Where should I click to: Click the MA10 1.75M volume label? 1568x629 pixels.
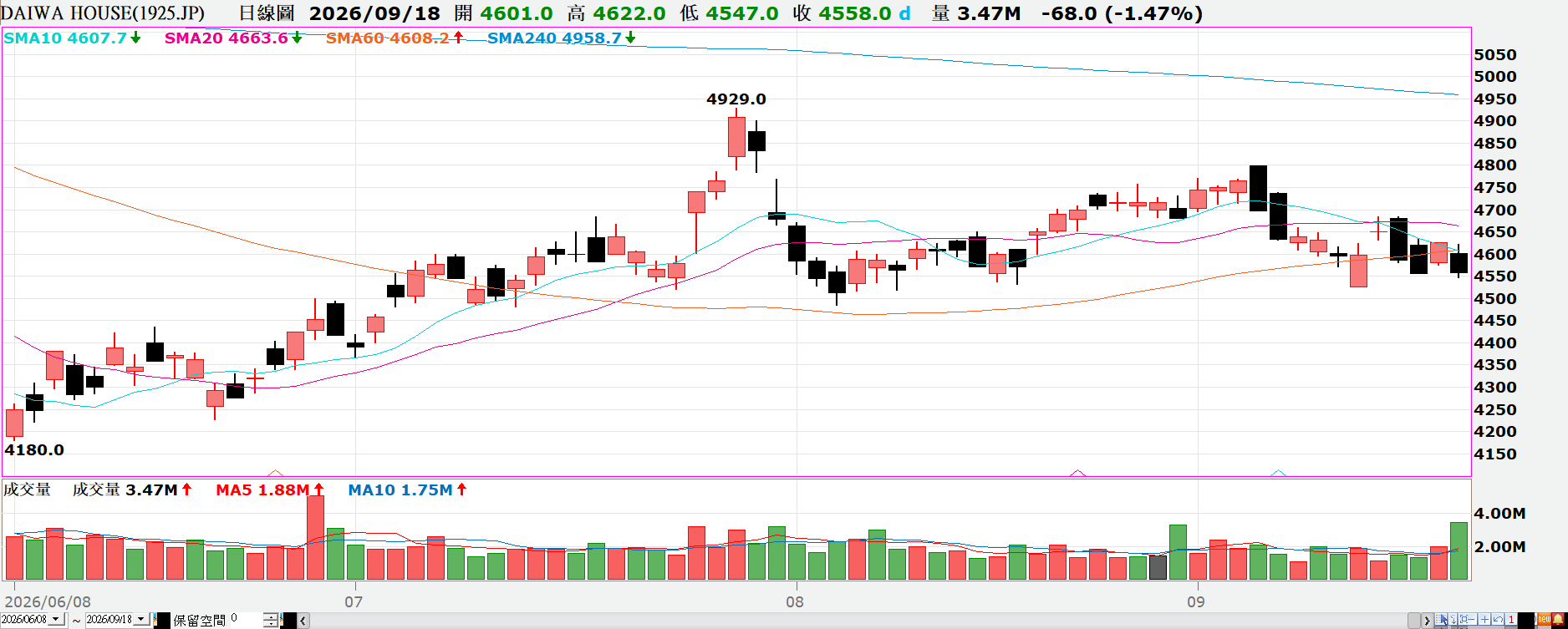tap(400, 490)
